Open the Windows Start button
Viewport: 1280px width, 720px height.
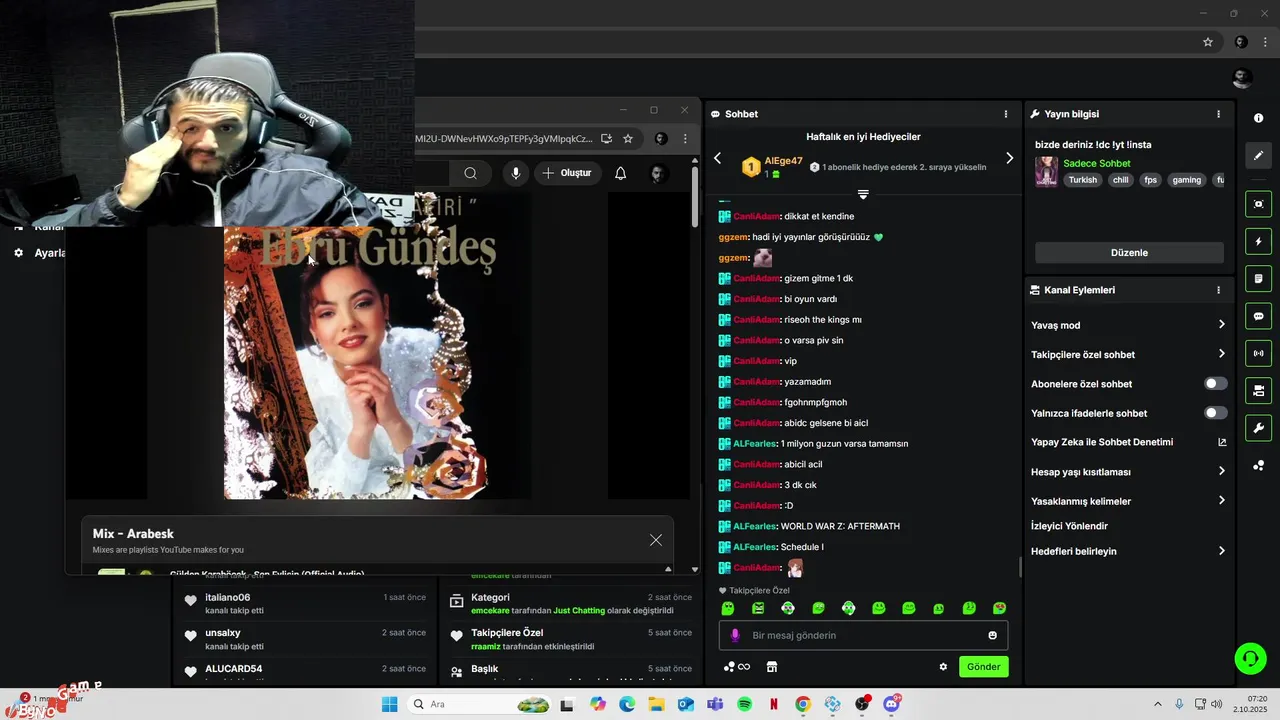(x=389, y=704)
